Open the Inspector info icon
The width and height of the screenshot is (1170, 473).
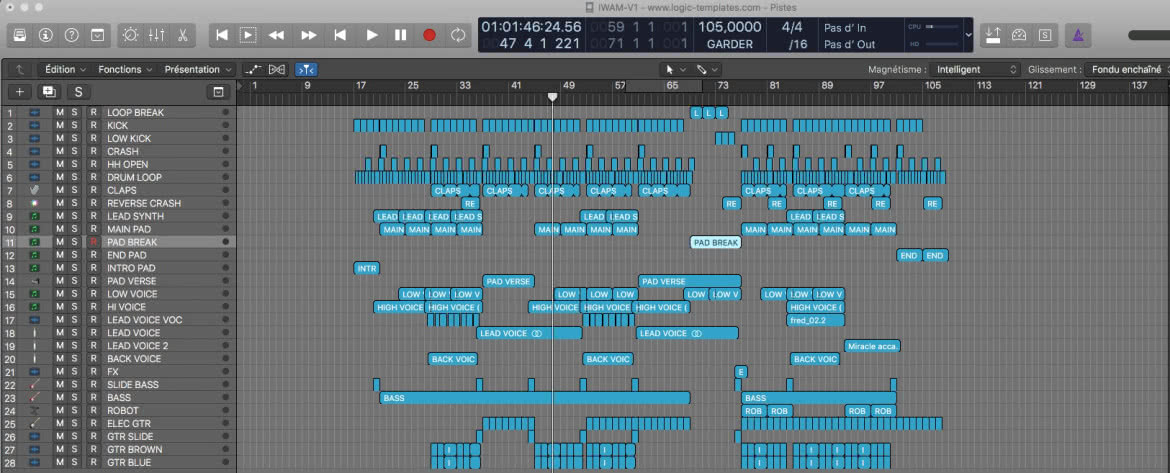(x=46, y=35)
